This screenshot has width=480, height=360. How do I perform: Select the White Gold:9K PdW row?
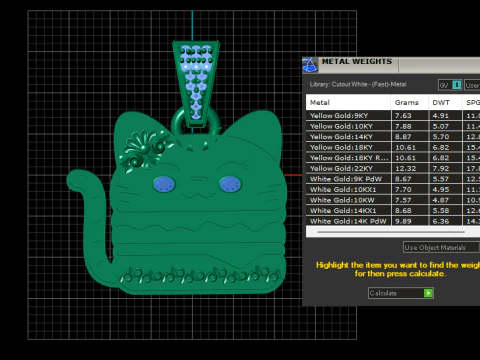(393, 179)
